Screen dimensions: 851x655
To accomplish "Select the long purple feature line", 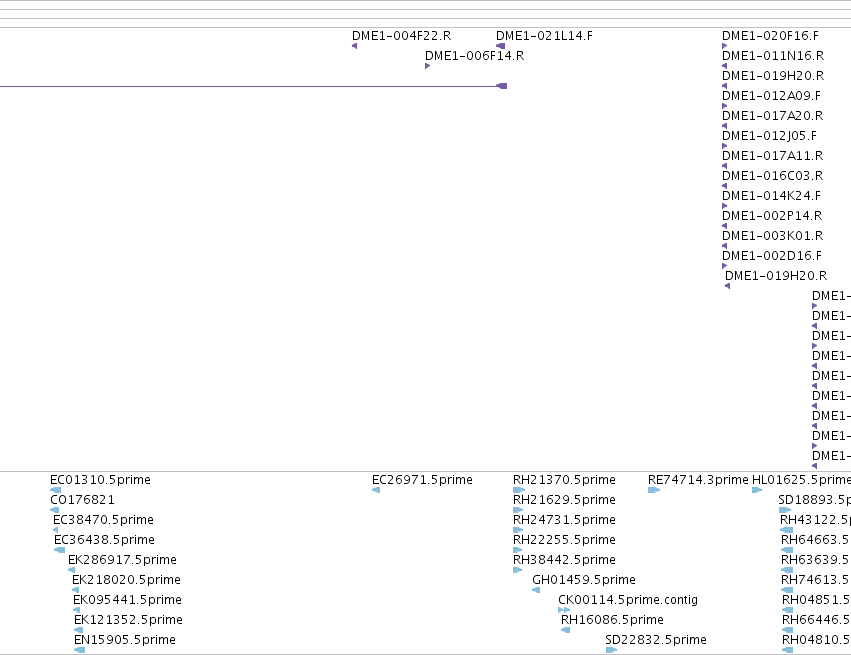I will point(253,86).
